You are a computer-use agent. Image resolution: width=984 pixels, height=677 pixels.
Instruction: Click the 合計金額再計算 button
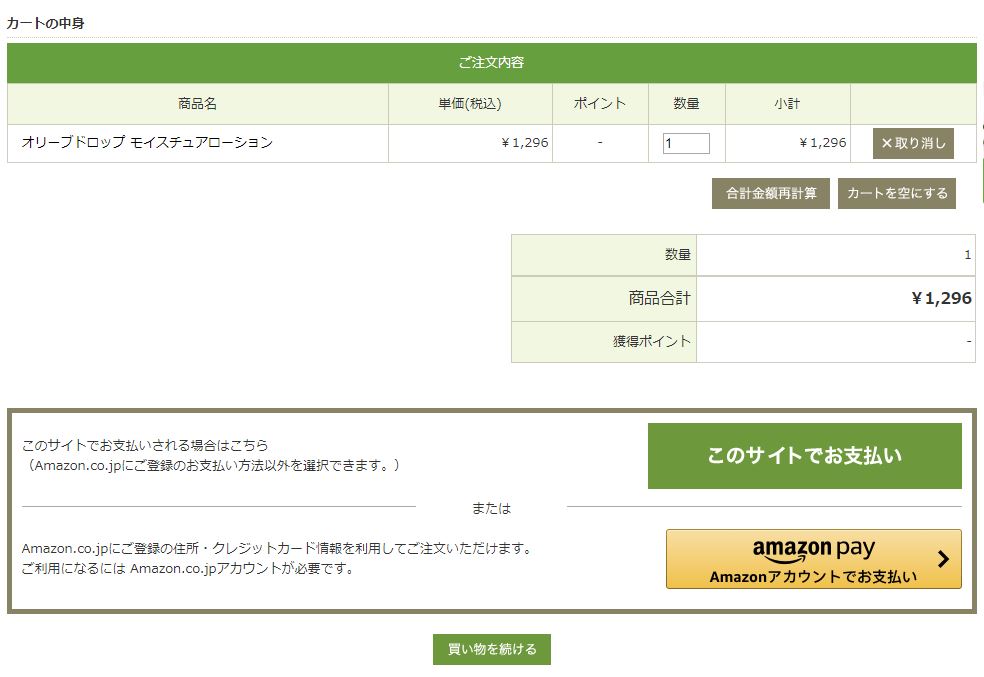(771, 193)
